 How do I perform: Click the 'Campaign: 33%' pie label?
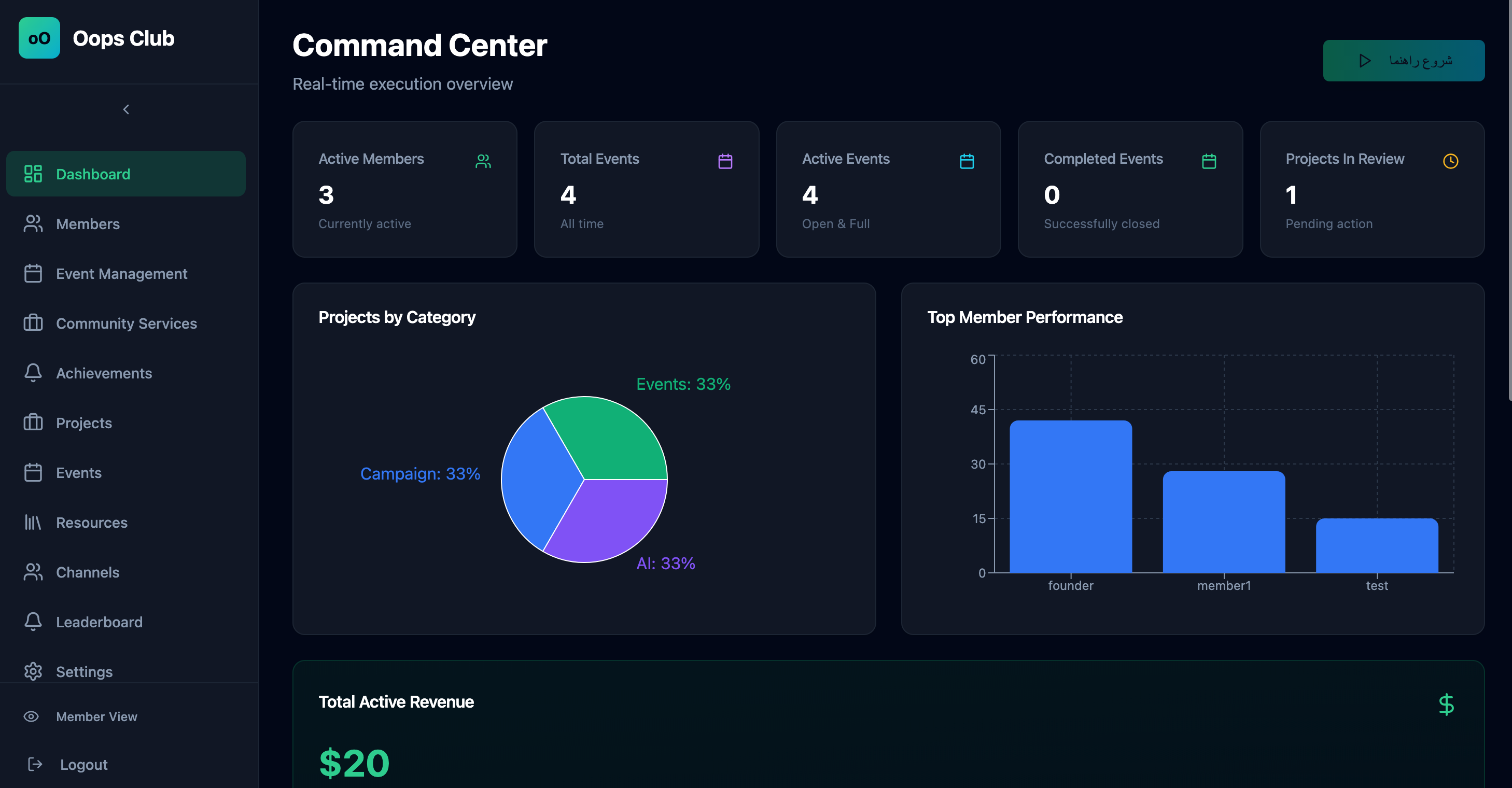point(421,473)
